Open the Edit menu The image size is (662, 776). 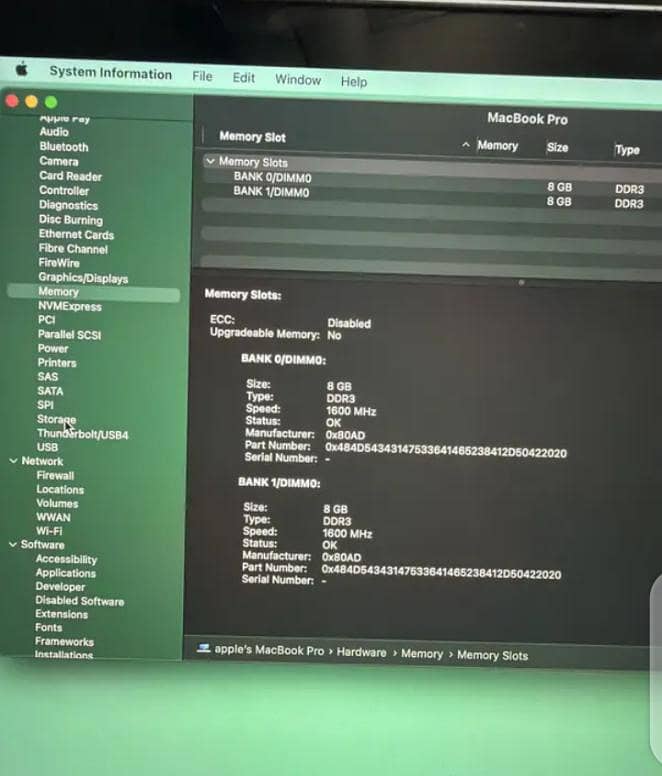[x=243, y=78]
